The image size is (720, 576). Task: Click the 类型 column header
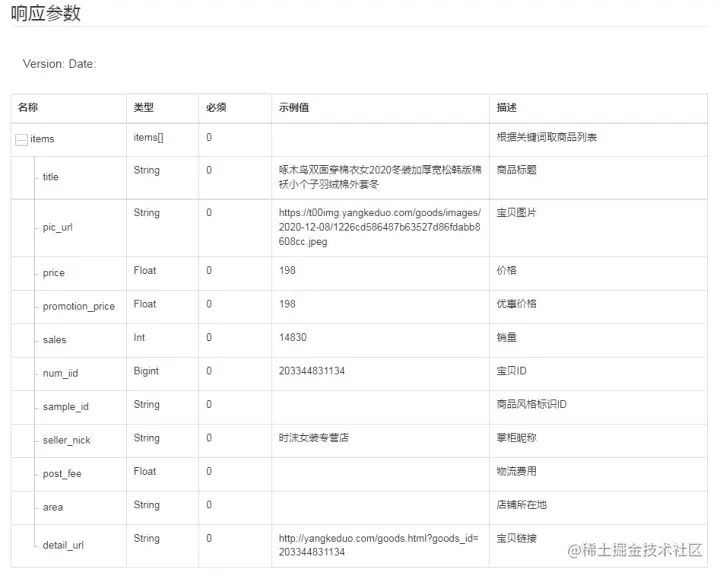click(143, 107)
